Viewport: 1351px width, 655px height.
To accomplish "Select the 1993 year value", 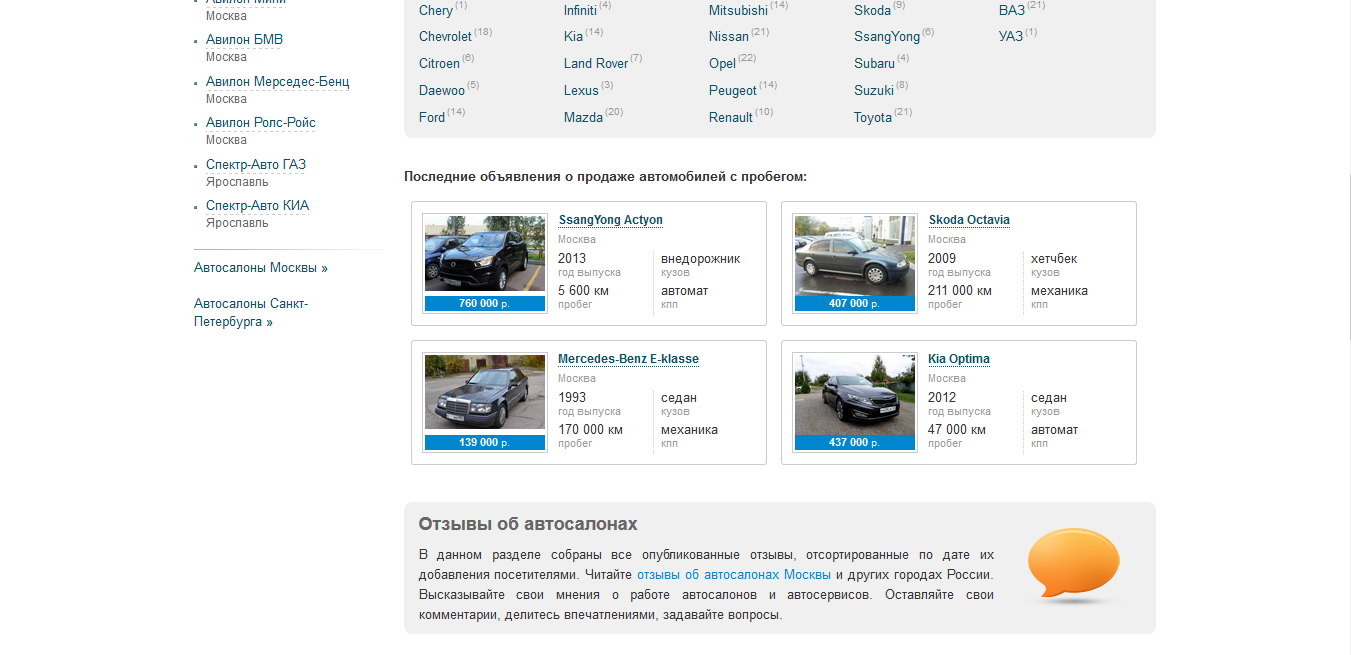I will (572, 397).
